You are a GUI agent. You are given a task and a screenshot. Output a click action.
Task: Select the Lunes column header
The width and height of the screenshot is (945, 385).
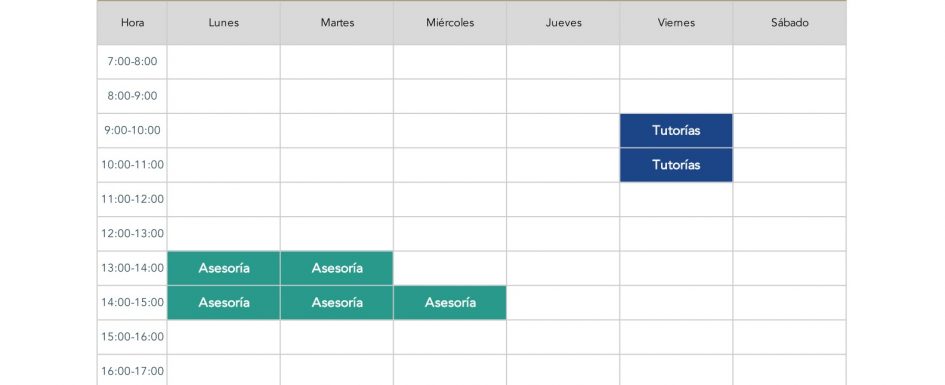click(224, 23)
